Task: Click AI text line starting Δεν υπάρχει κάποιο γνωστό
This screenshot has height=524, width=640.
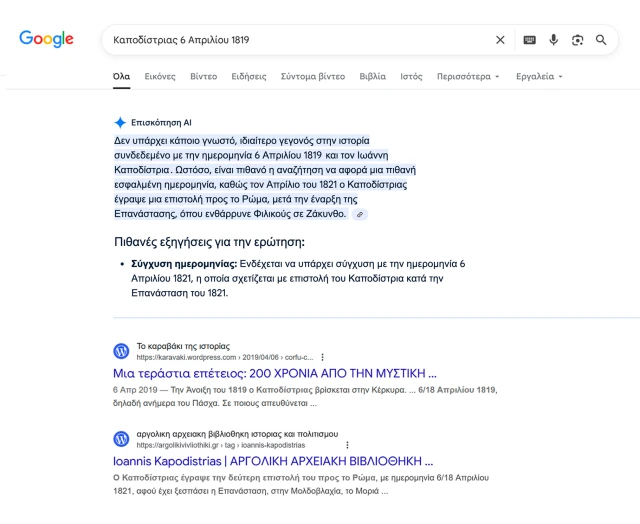Action: [242, 141]
